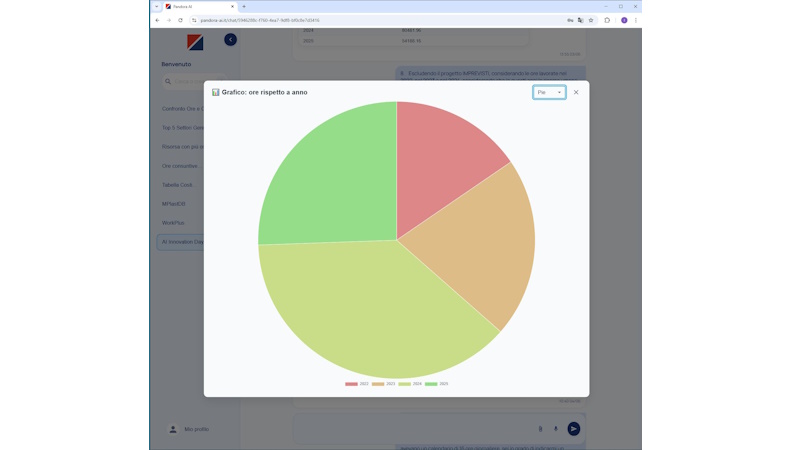The height and width of the screenshot is (450, 800).
Task: Open a new browser tab
Action: pos(244,6)
